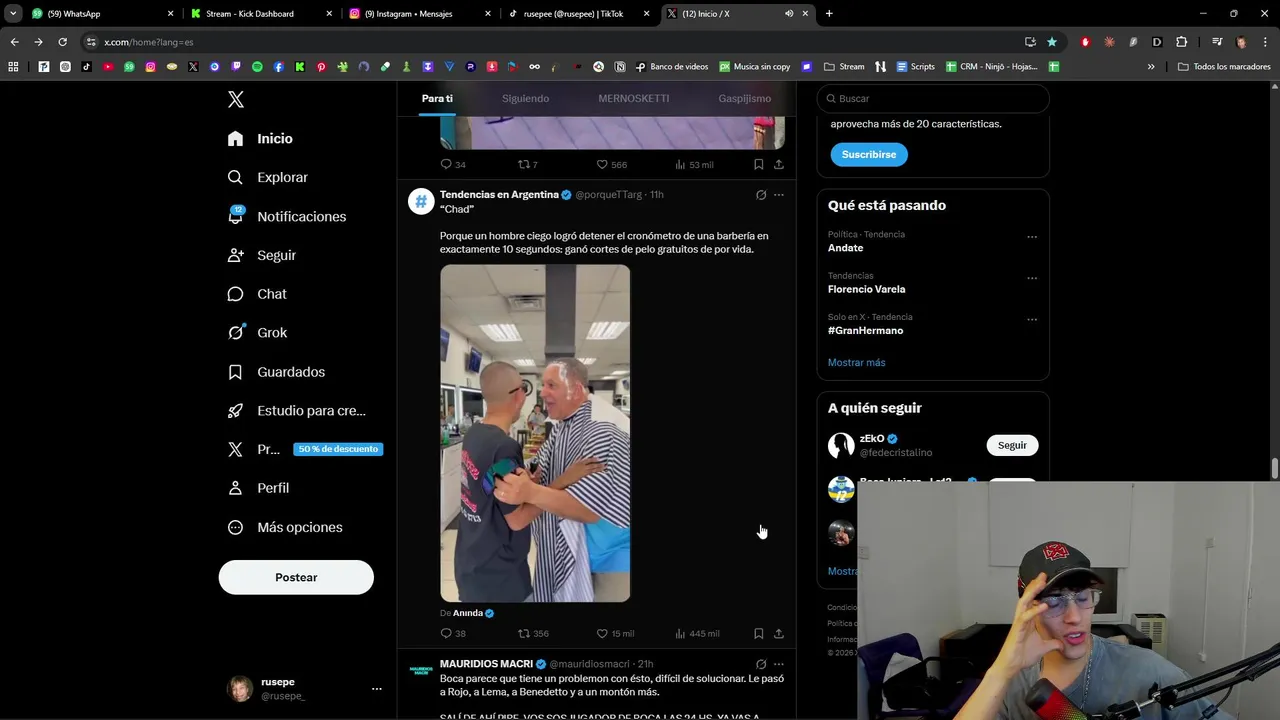Open options for Florencio Varela trend
The width and height of the screenshot is (1280, 720).
pyautogui.click(x=1032, y=278)
